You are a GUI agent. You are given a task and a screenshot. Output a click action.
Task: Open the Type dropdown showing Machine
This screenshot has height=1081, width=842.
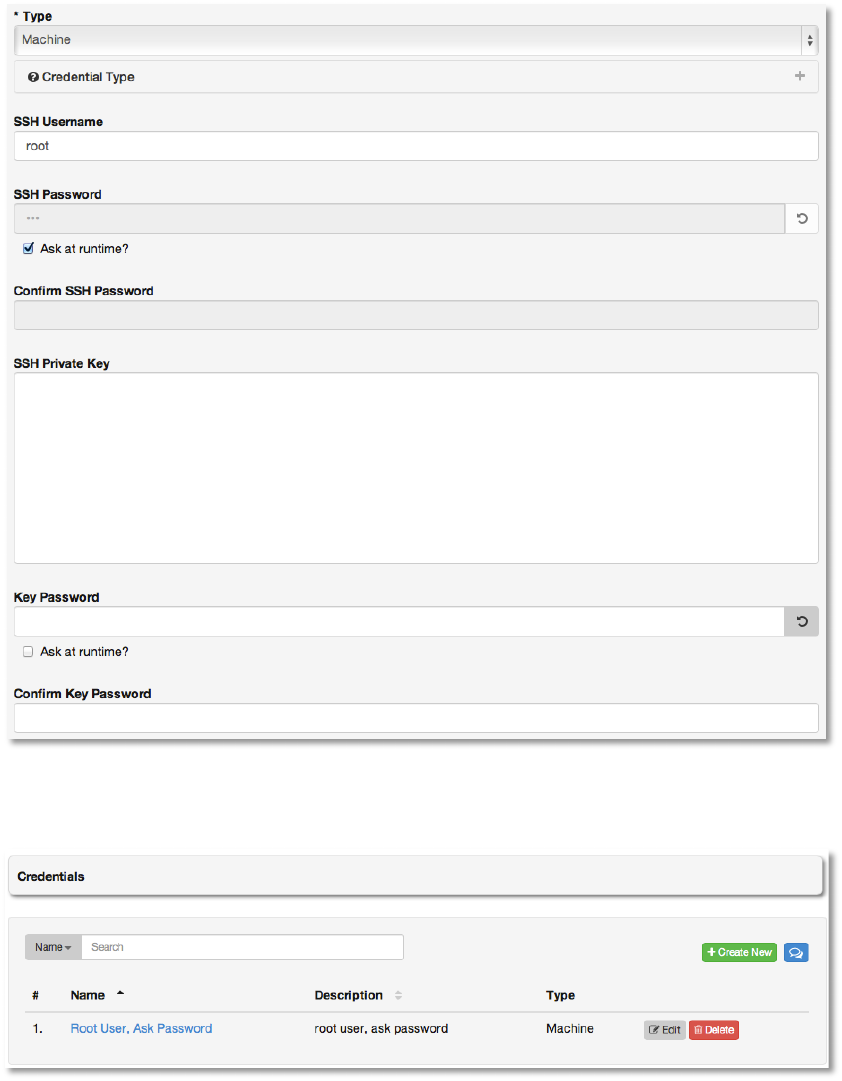point(416,40)
